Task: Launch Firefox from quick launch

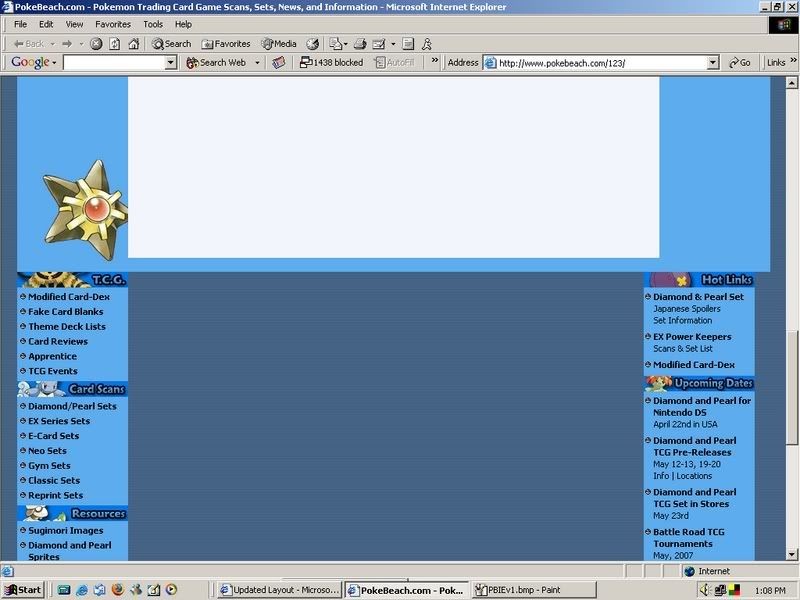Action: click(x=117, y=590)
